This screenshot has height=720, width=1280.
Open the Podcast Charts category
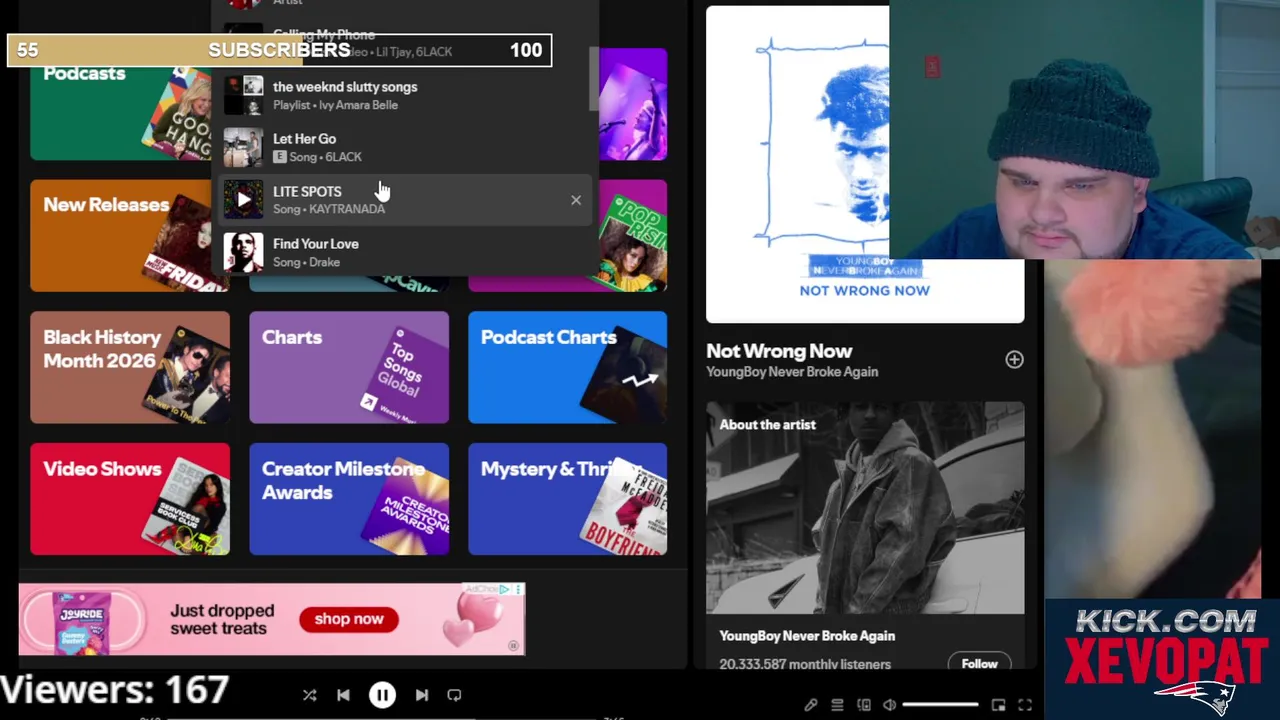(x=568, y=367)
